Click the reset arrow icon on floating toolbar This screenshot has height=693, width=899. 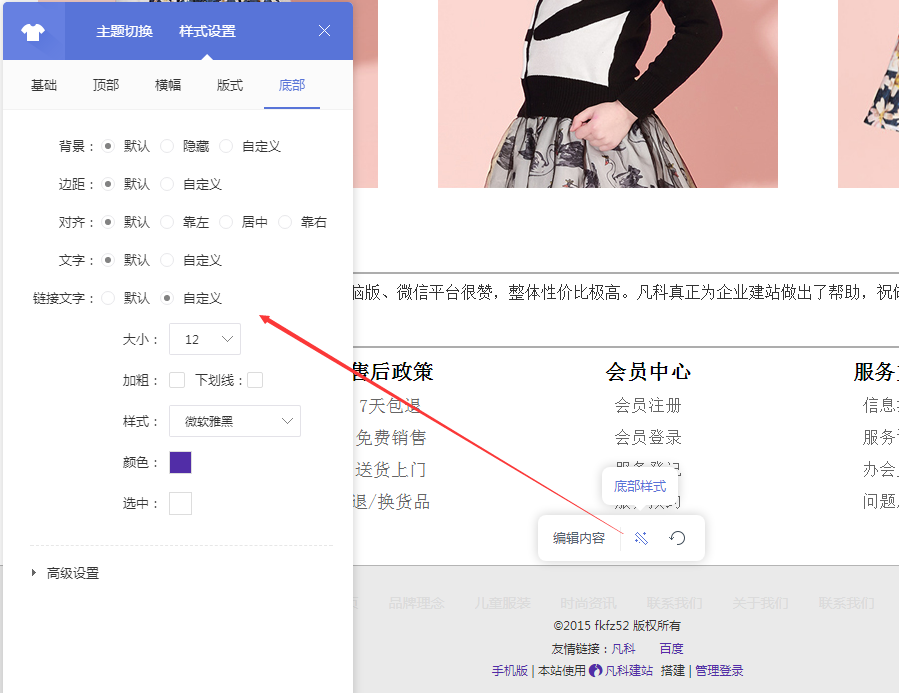677,537
